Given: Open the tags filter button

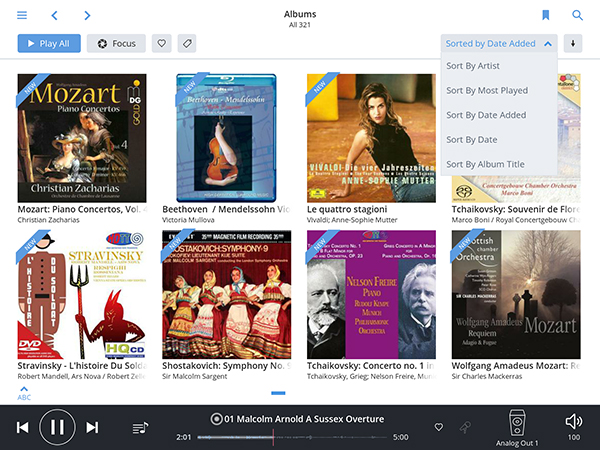Looking at the screenshot, I should click(187, 44).
